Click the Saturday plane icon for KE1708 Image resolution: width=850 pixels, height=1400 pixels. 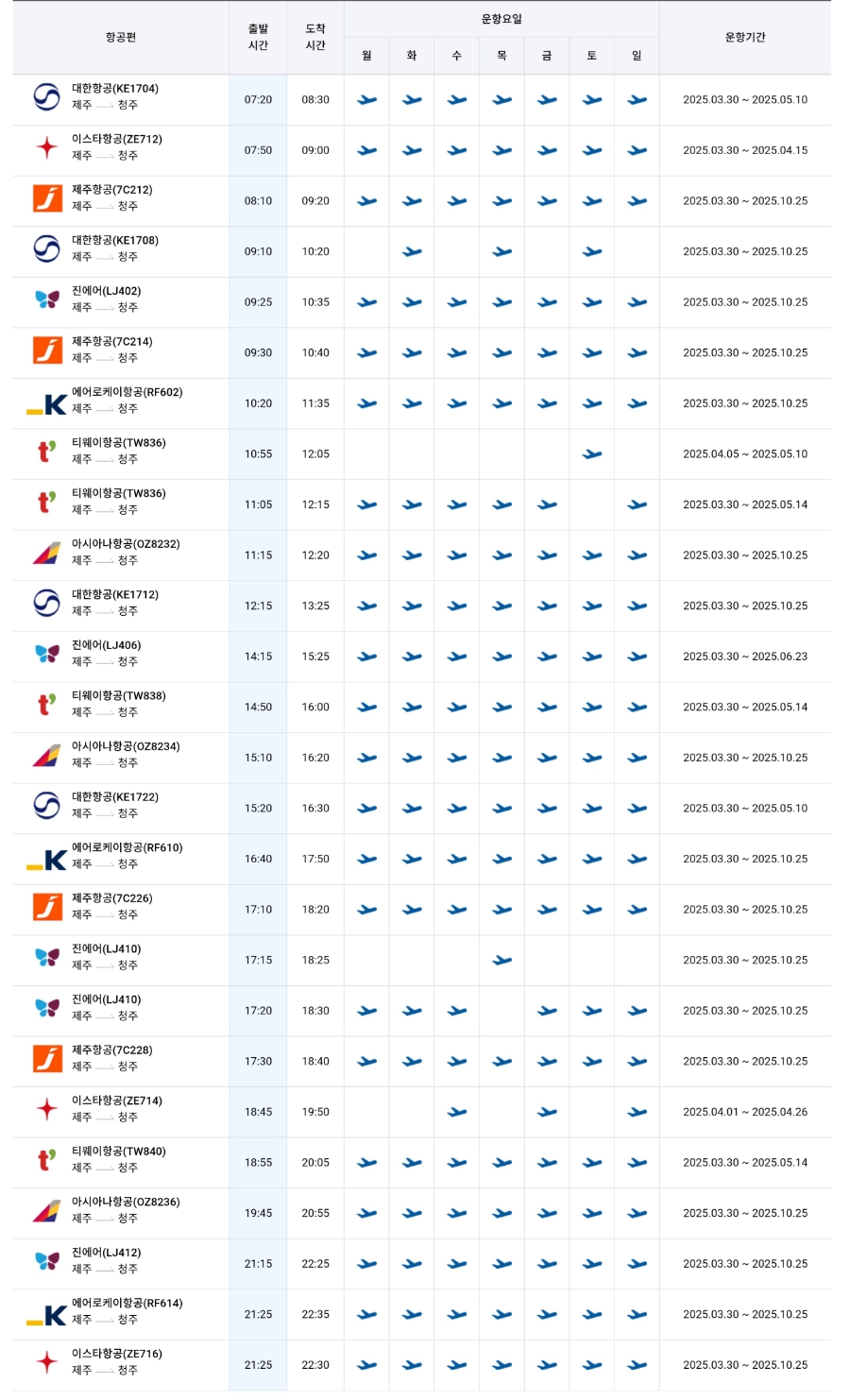[592, 252]
